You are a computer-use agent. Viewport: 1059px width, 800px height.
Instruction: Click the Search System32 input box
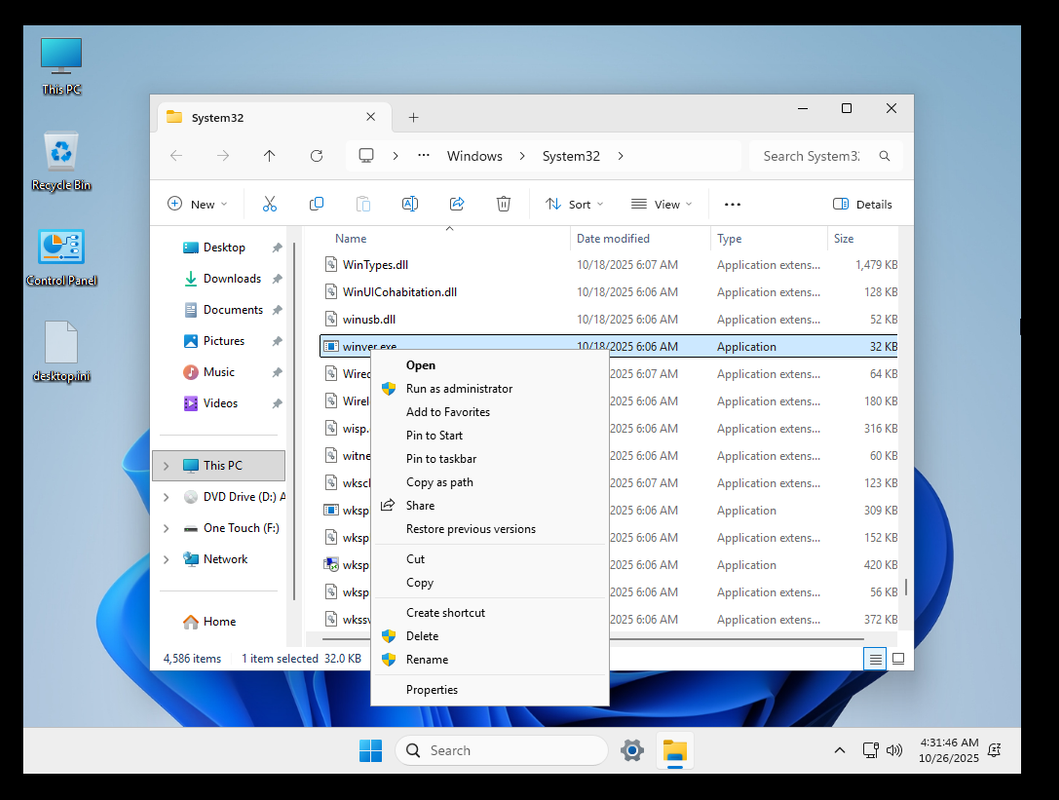pyautogui.click(x=825, y=156)
